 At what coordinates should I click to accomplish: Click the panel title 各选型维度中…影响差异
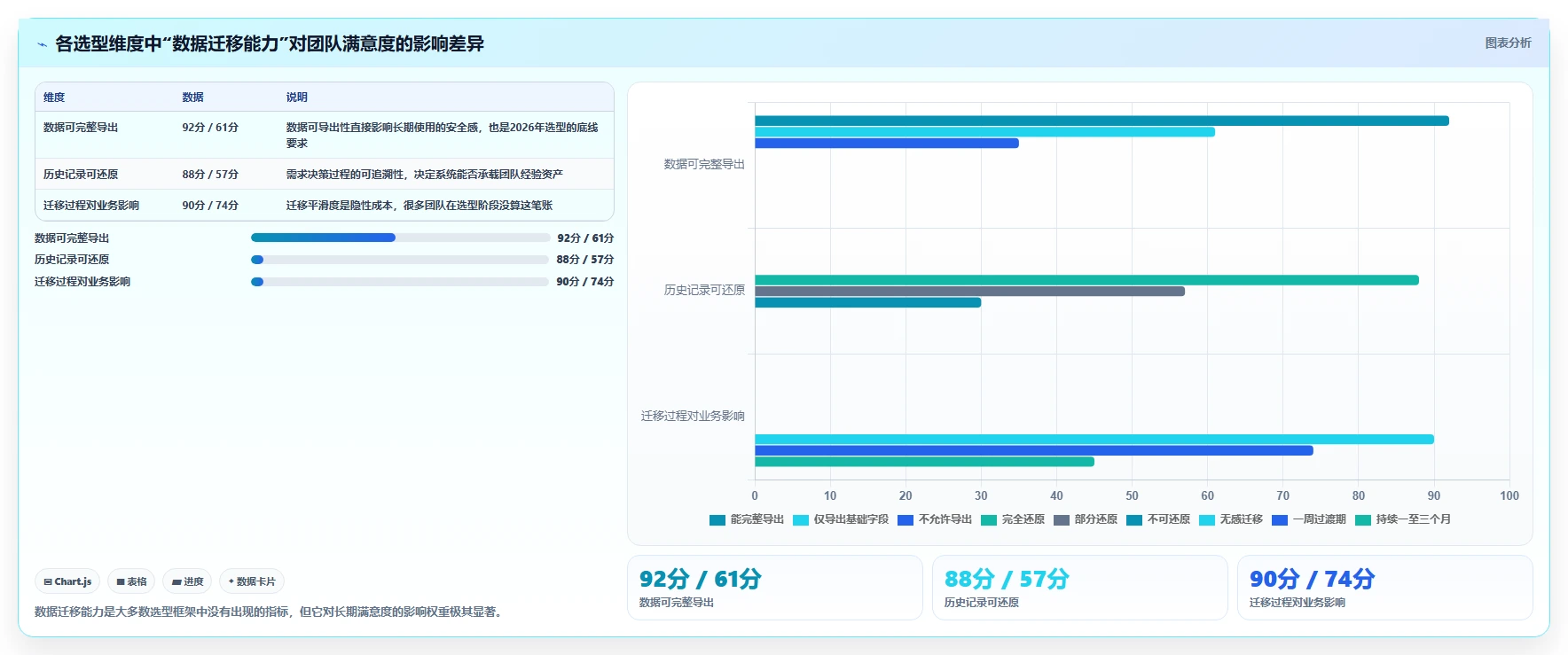(x=270, y=43)
